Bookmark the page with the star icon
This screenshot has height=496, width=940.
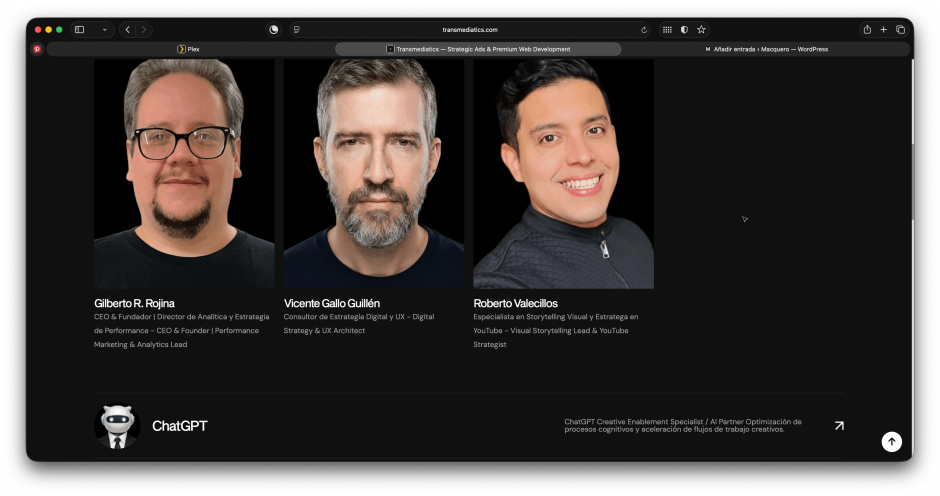(x=701, y=30)
